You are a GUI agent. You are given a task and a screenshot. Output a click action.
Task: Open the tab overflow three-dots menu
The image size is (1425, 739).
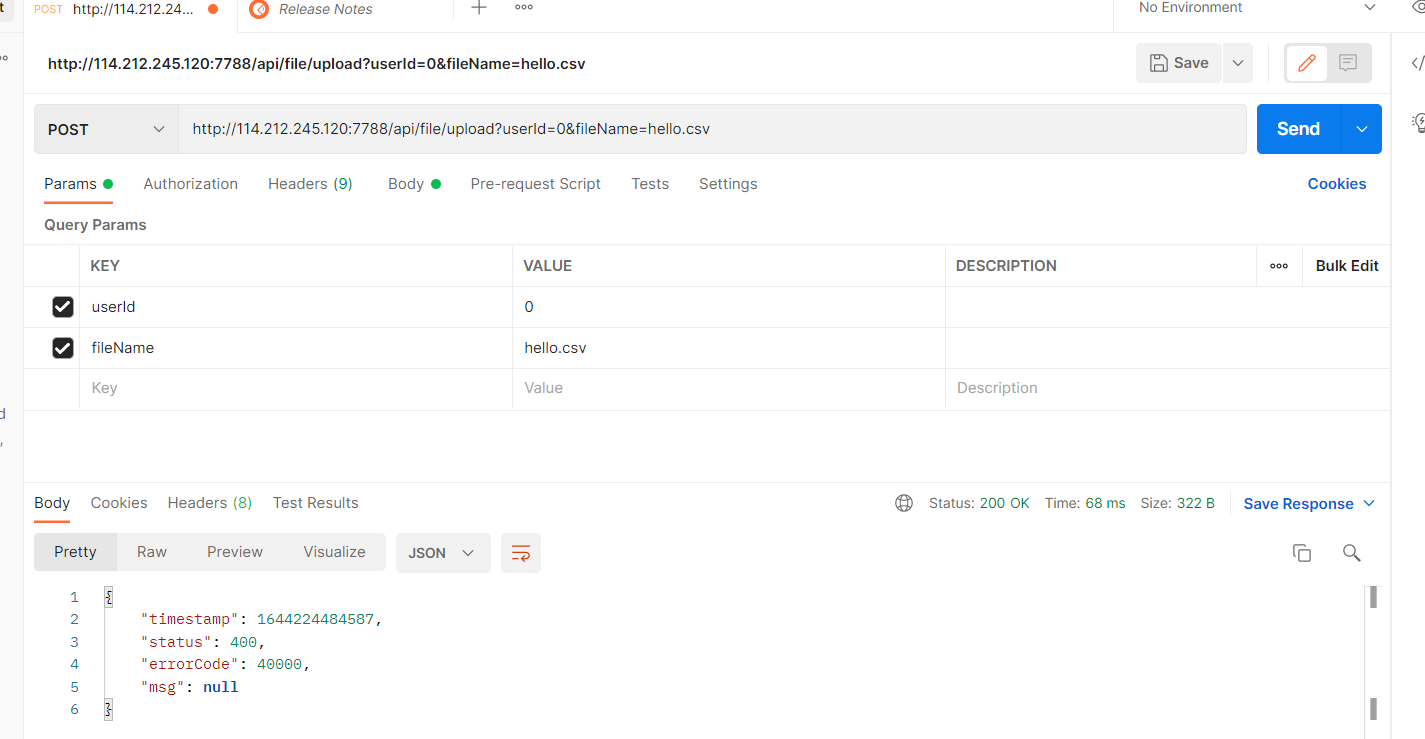(524, 8)
